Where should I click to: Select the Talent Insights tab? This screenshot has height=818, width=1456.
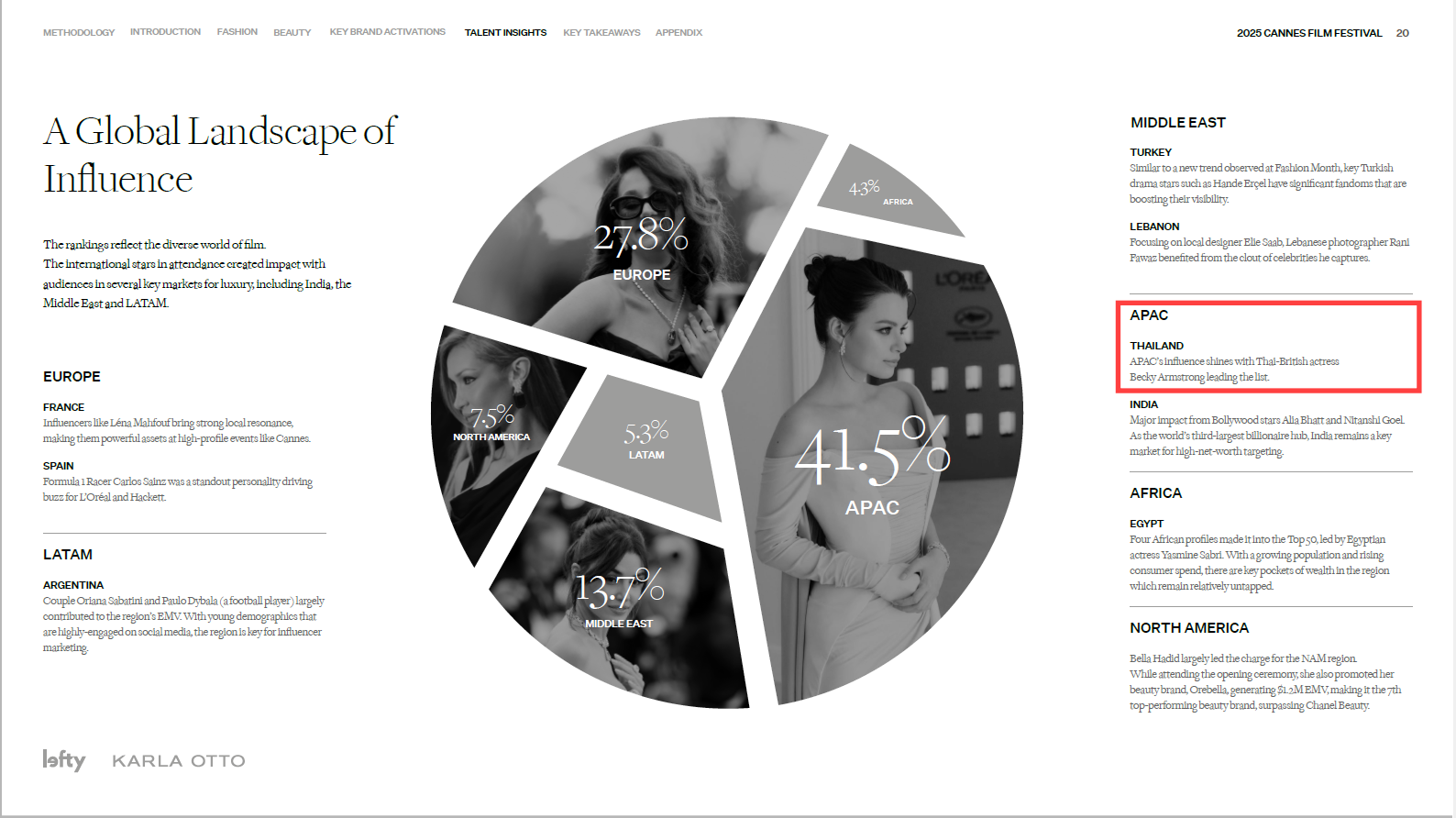(505, 33)
